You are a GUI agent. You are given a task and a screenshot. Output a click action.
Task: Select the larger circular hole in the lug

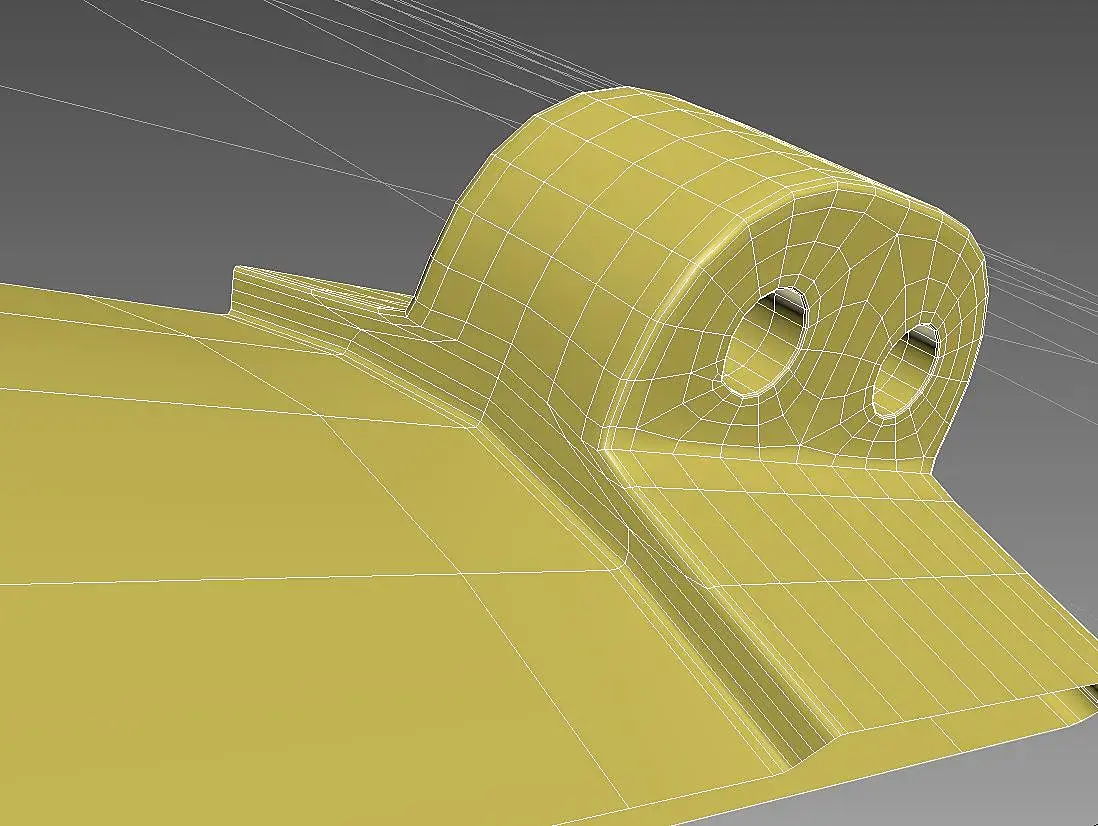point(765,342)
